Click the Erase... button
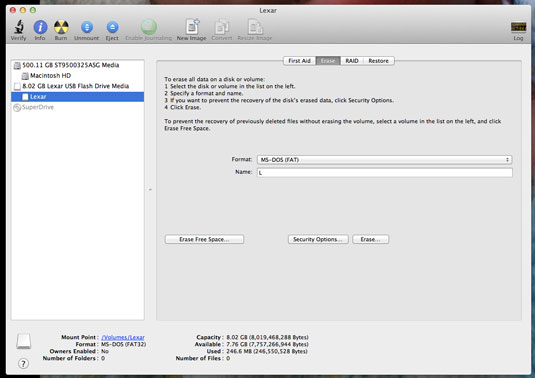The width and height of the screenshot is (535, 378). pyautogui.click(x=371, y=239)
